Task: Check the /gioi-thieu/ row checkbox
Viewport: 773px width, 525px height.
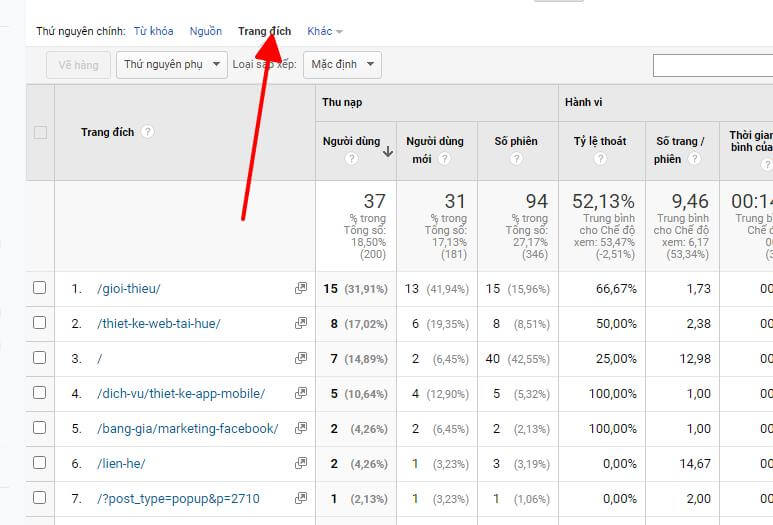Action: click(x=39, y=287)
